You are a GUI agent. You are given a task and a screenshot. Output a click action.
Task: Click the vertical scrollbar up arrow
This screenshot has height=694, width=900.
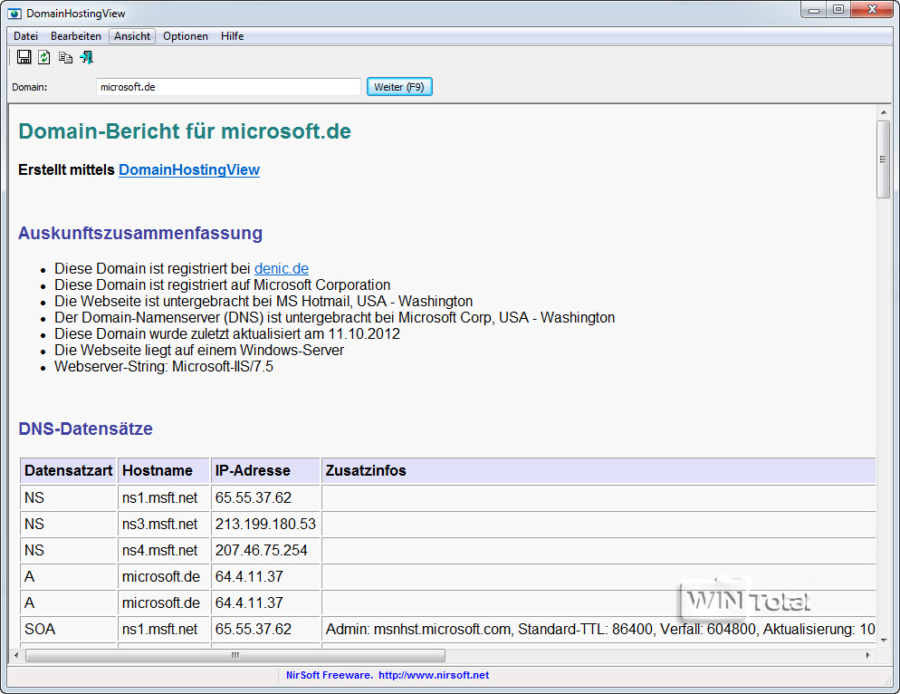point(883,113)
